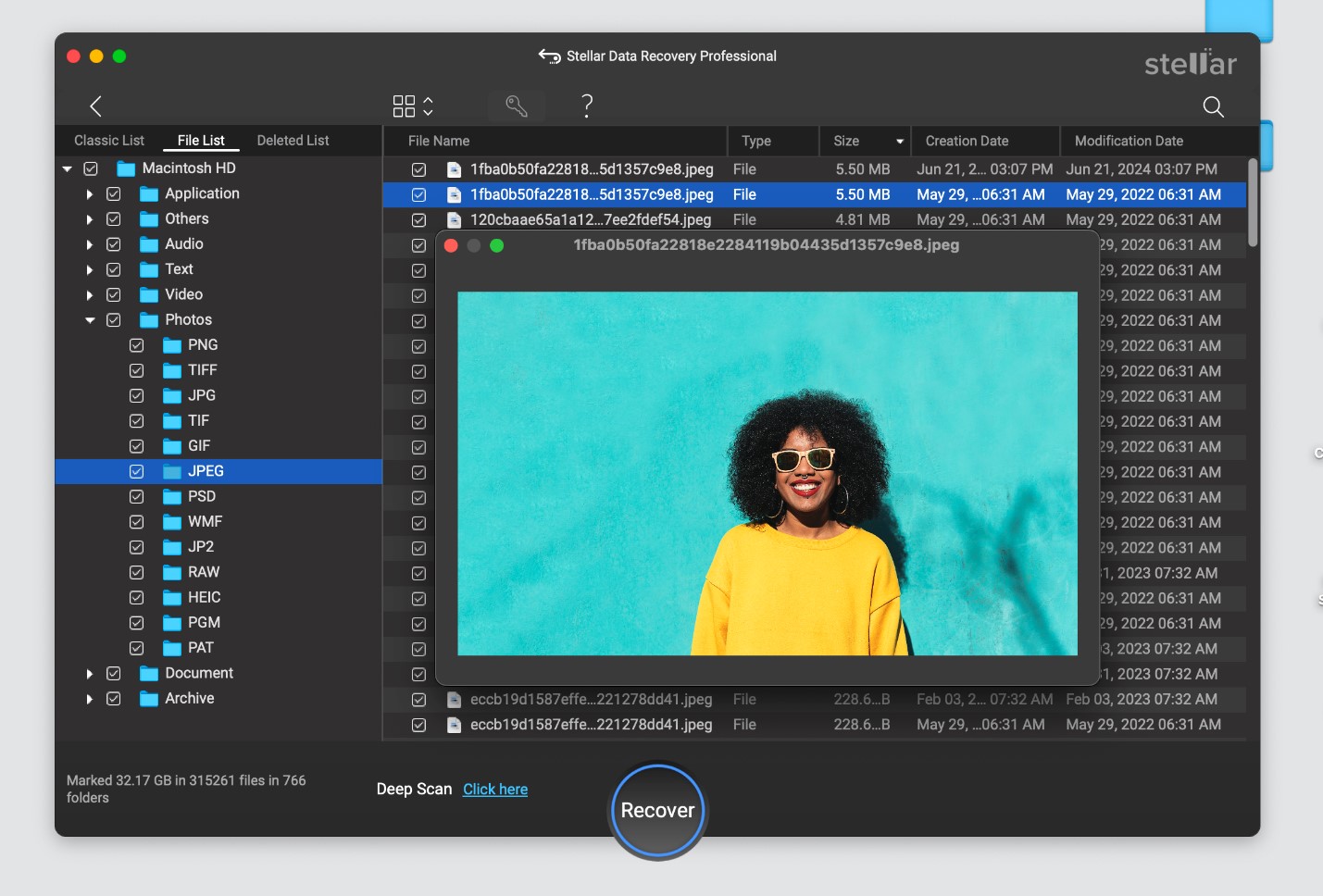Close the image preview window
The height and width of the screenshot is (896, 1323).
tap(451, 246)
